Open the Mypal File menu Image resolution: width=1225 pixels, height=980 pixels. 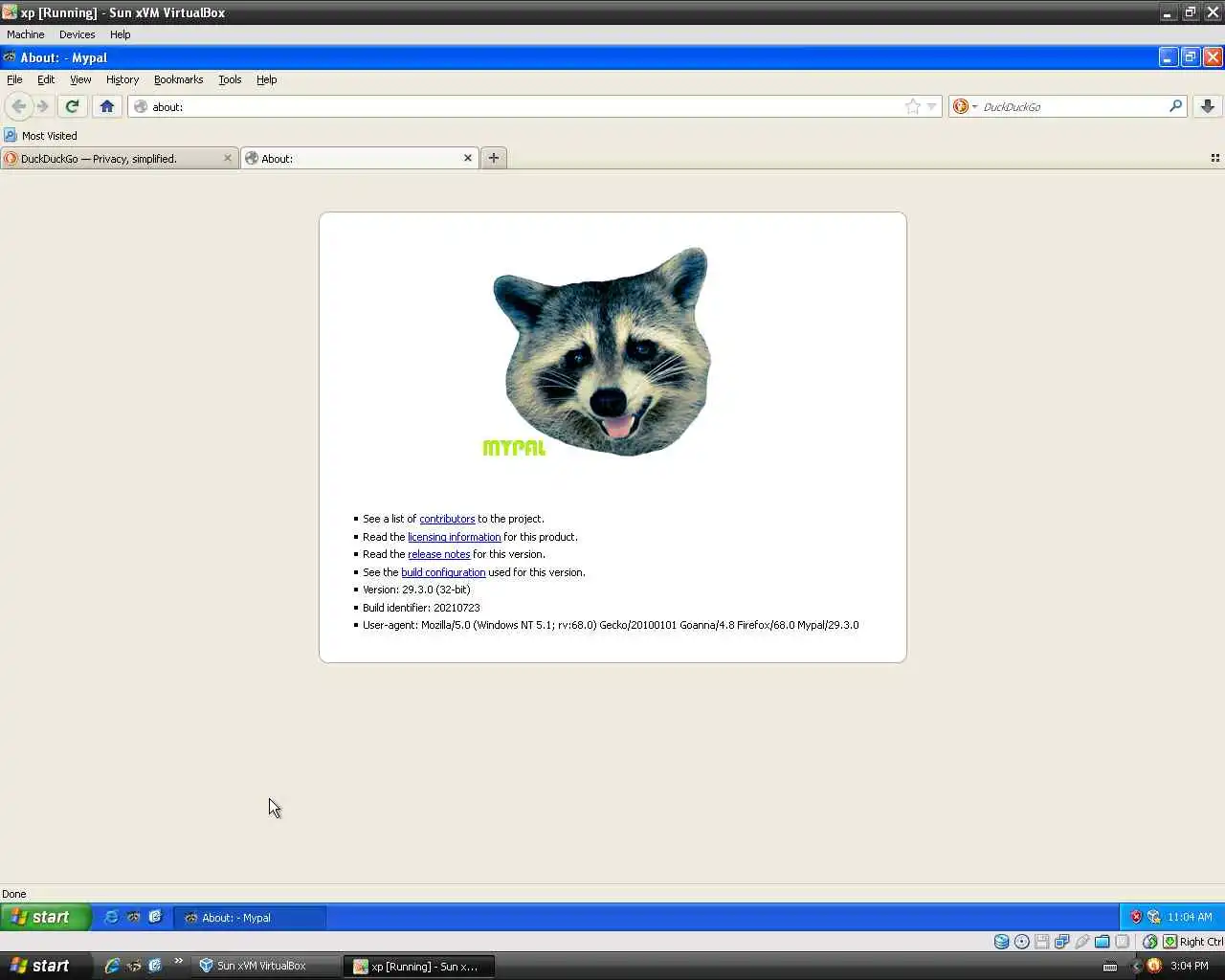point(14,79)
